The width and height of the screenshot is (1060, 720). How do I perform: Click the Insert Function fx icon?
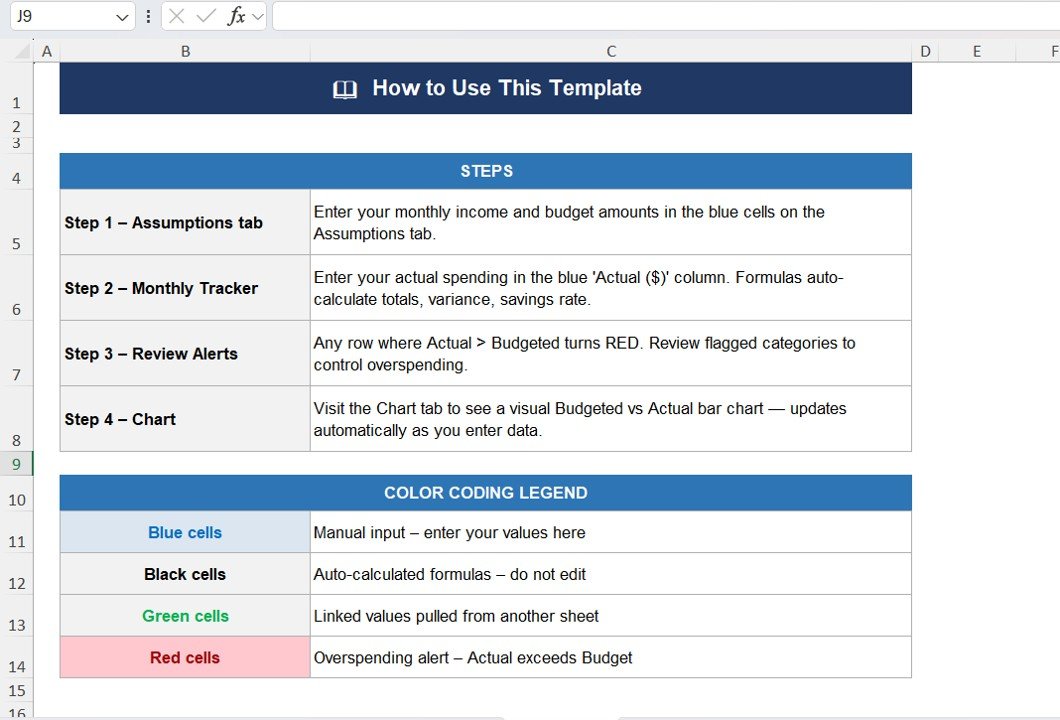click(x=236, y=16)
